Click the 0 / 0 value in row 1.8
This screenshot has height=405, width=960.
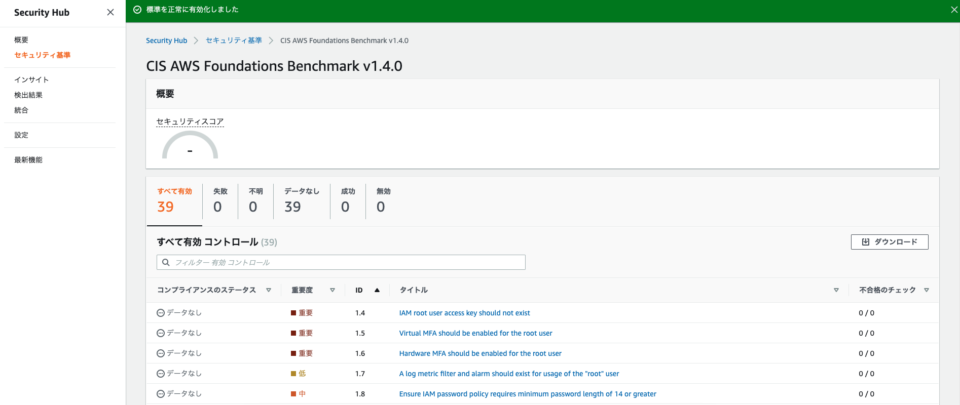click(866, 394)
